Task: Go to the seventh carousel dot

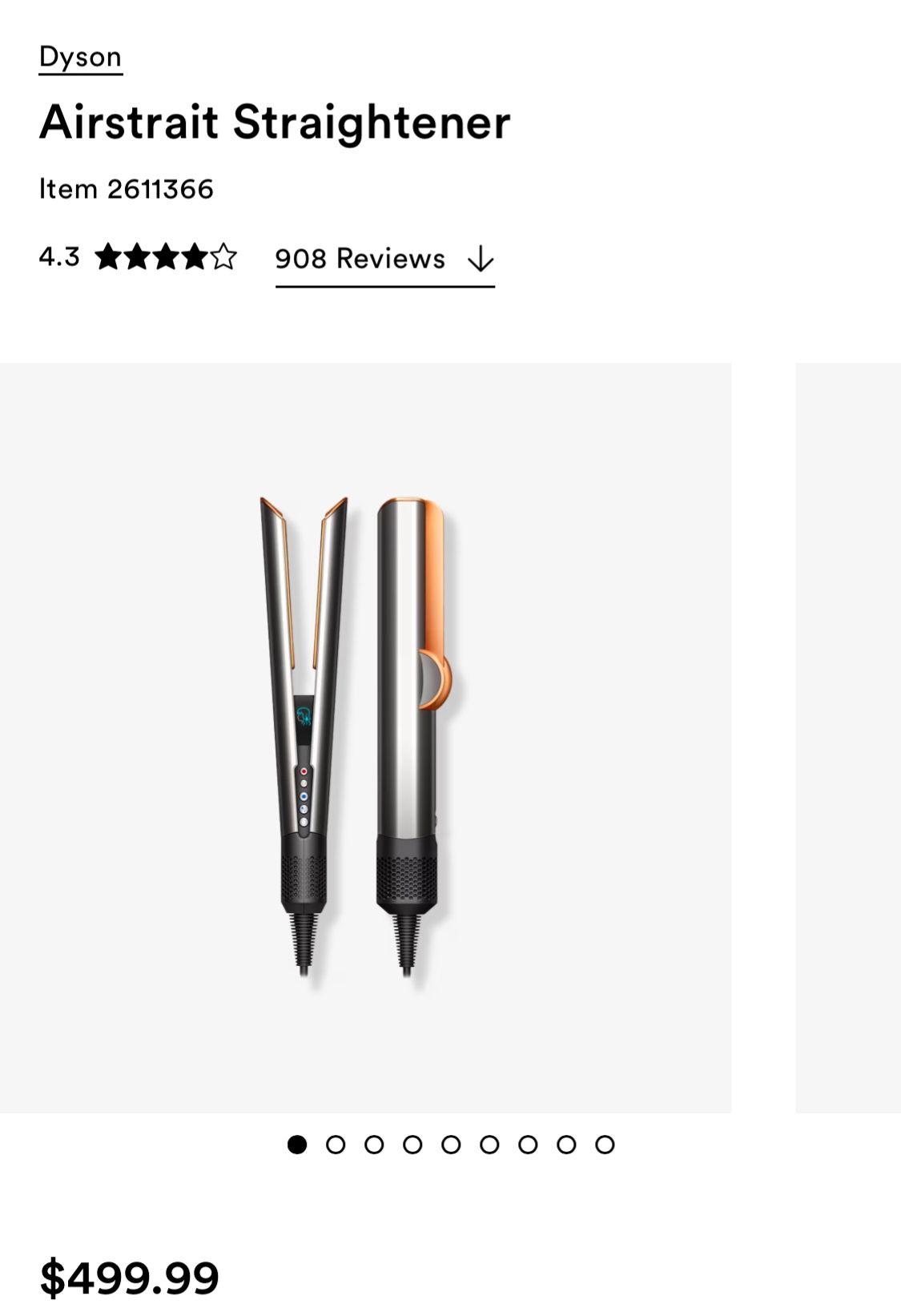Action: [x=528, y=1145]
